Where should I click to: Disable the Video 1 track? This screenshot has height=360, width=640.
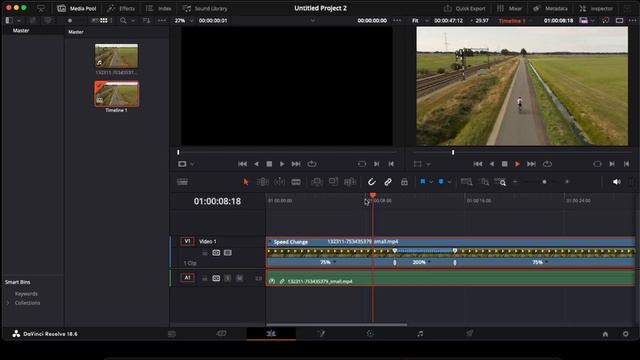[x=228, y=253]
